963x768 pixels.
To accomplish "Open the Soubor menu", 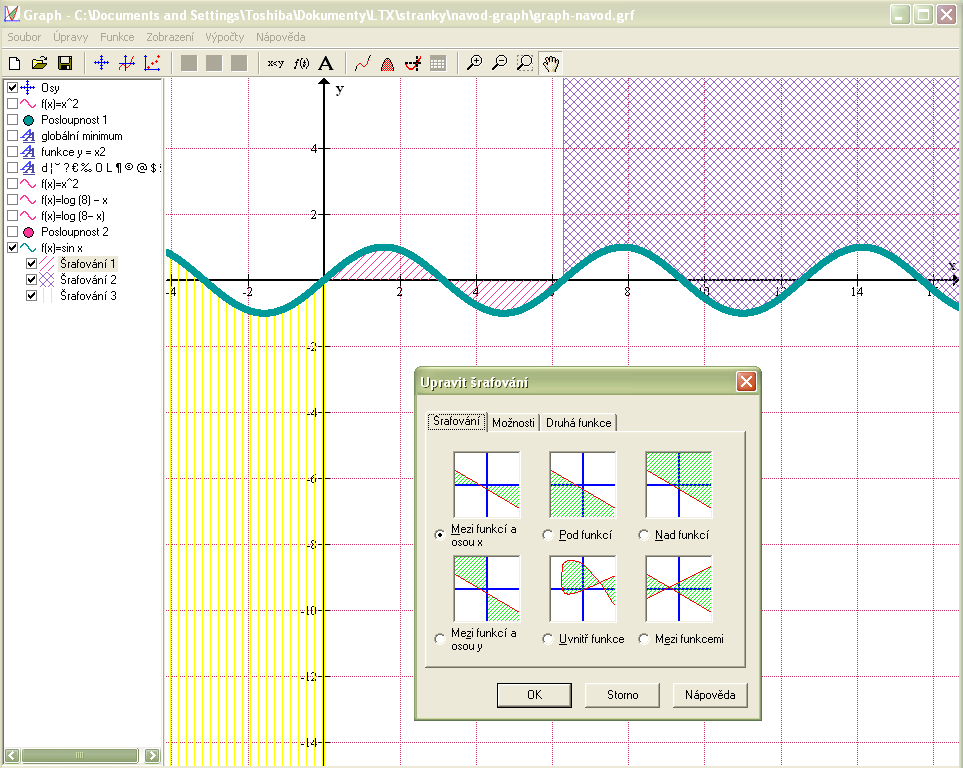I will pyautogui.click(x=24, y=37).
